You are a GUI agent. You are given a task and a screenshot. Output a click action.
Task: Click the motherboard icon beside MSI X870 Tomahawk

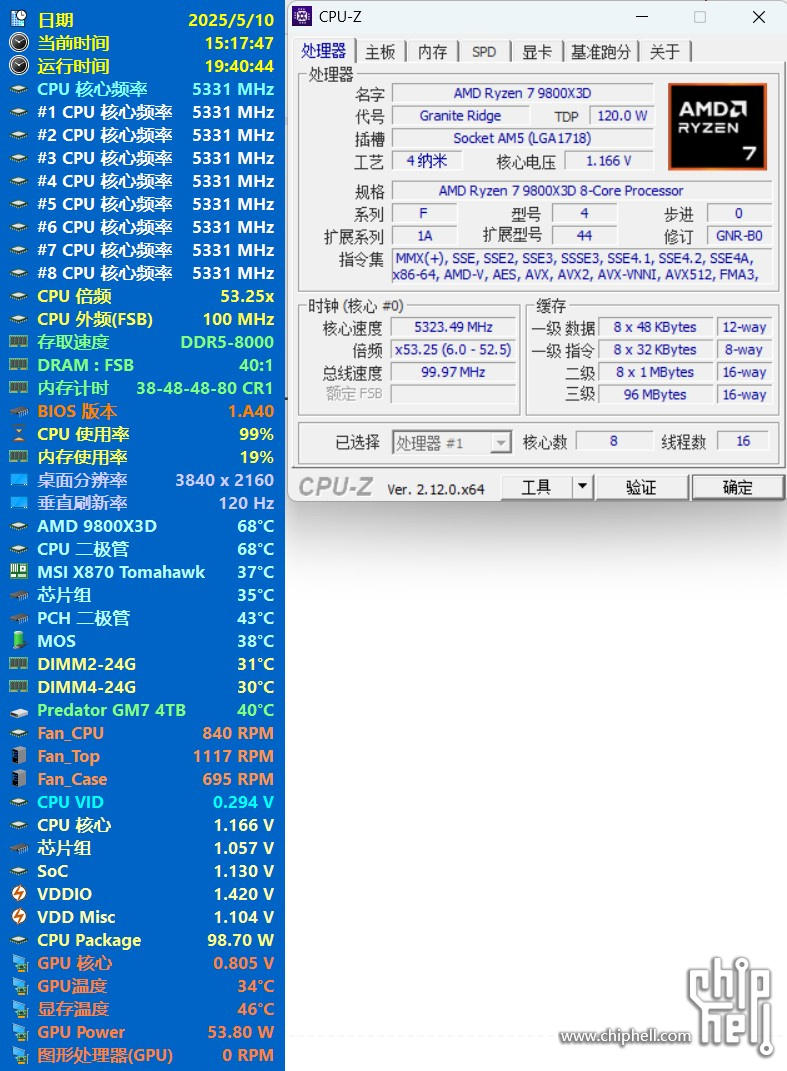pos(19,572)
